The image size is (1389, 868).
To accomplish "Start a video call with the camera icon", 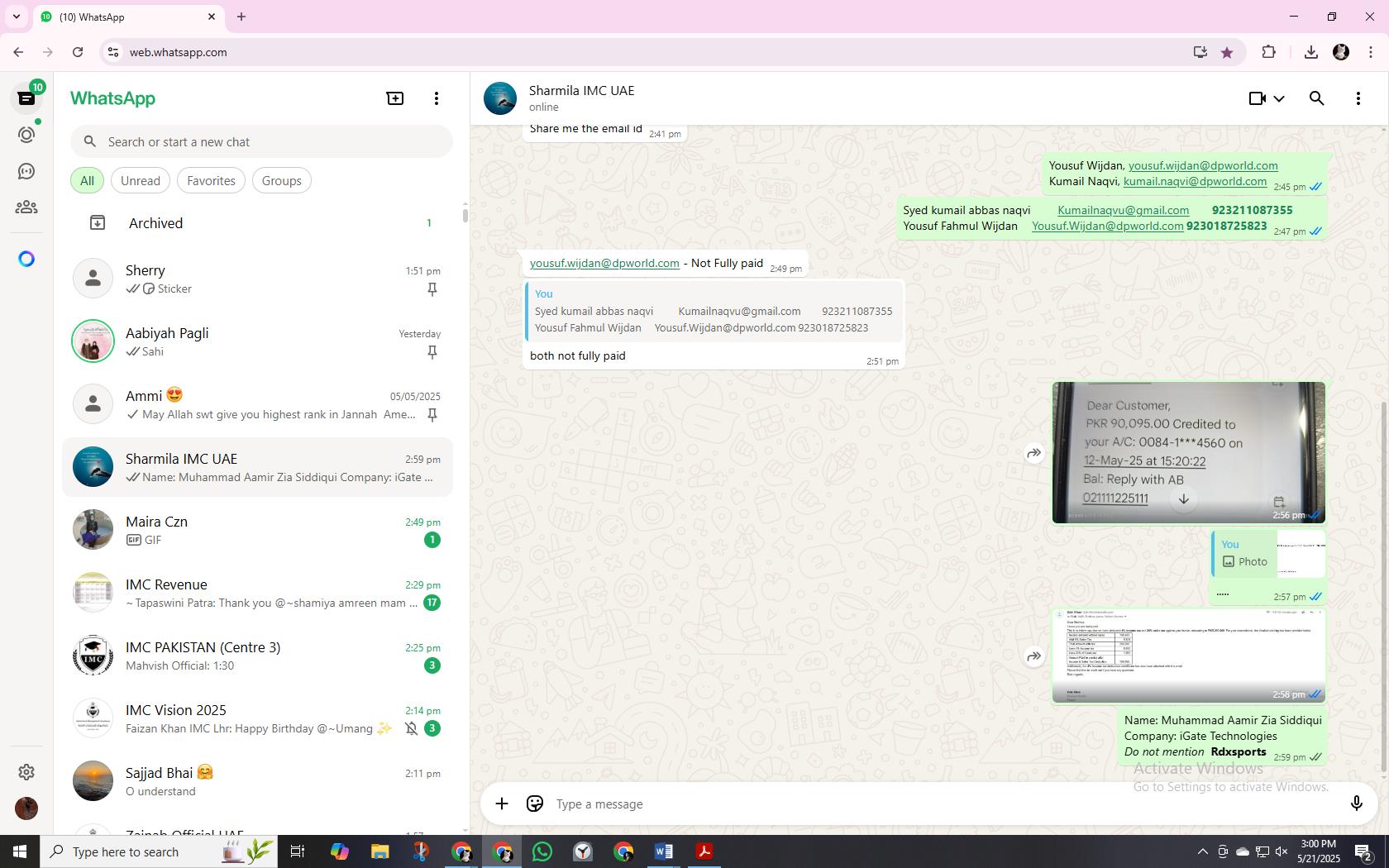I will point(1258,98).
